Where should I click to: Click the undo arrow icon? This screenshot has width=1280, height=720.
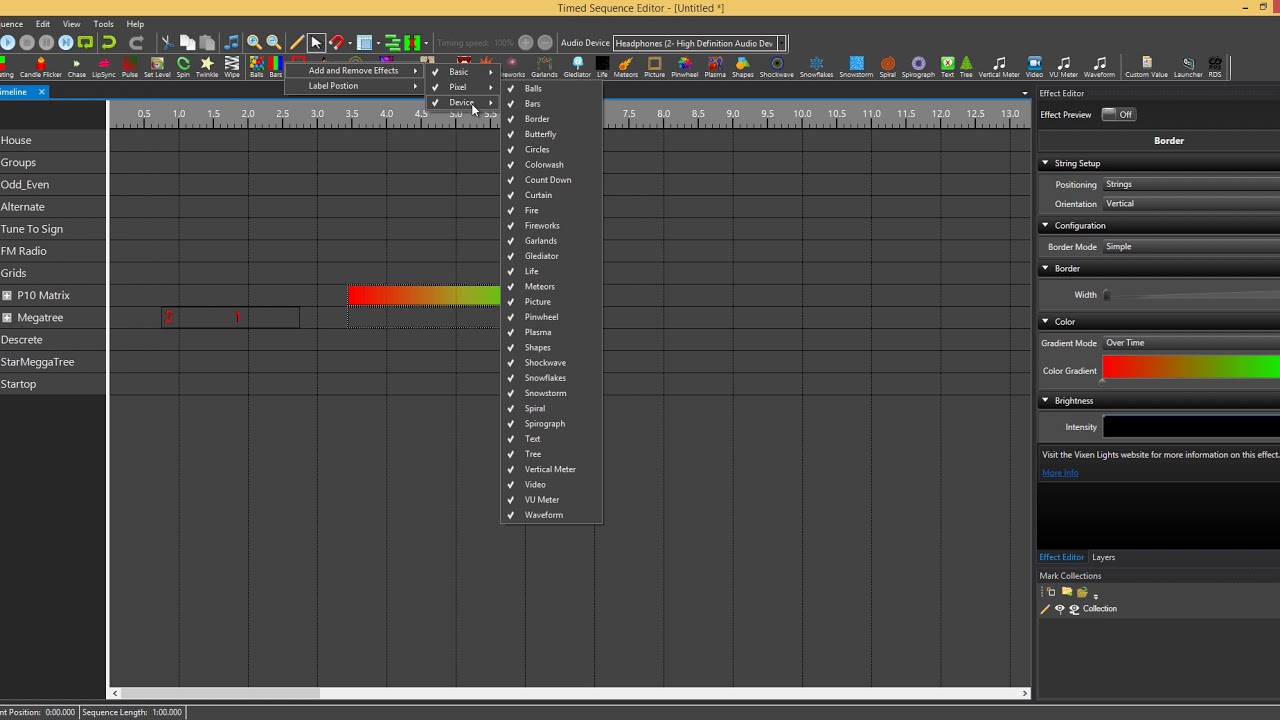point(109,43)
